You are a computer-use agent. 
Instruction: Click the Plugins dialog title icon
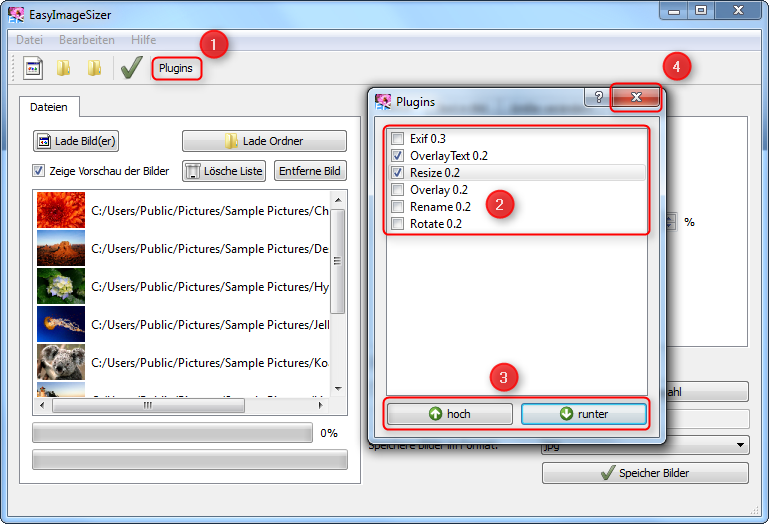(383, 102)
